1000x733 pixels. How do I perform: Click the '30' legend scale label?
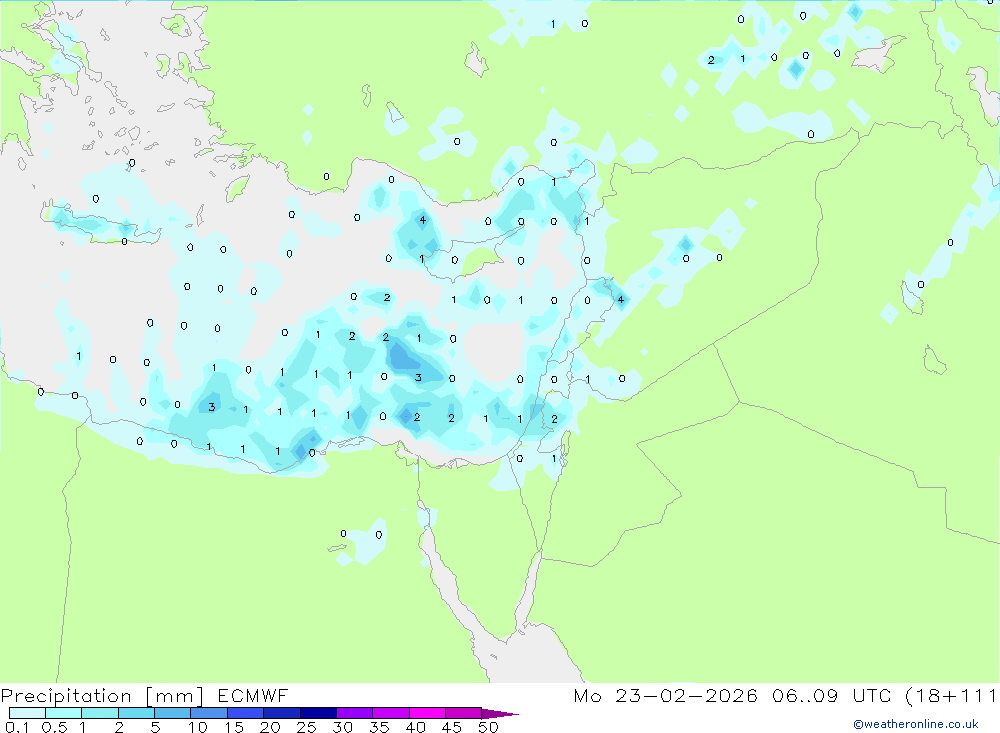342,727
